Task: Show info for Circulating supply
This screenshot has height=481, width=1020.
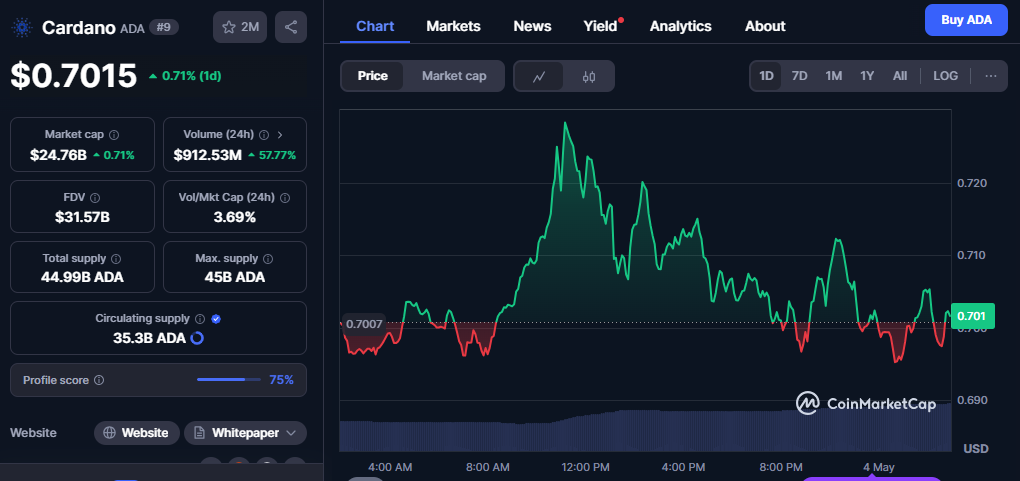Action: pyautogui.click(x=200, y=319)
